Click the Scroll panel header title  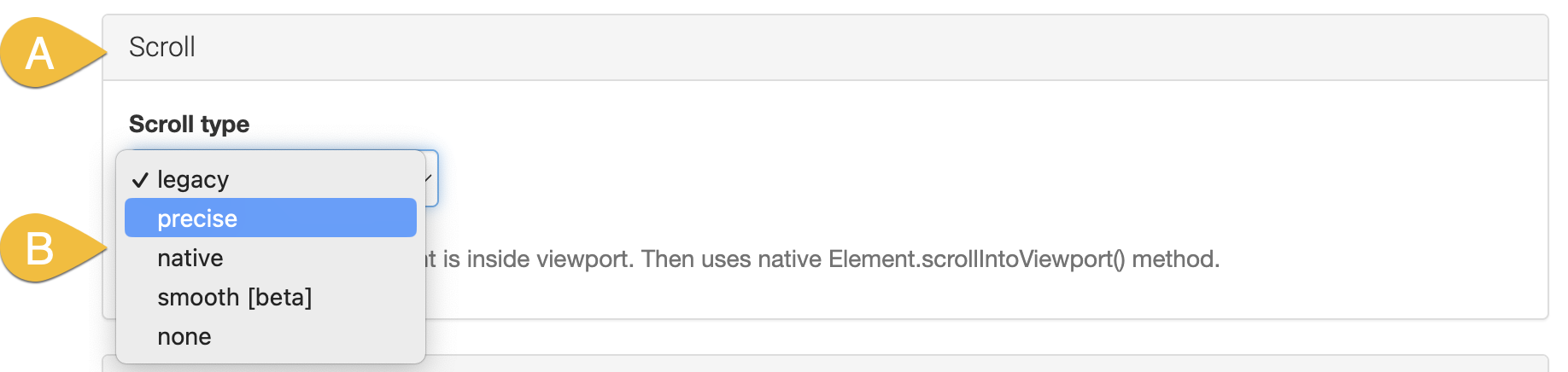tap(162, 47)
